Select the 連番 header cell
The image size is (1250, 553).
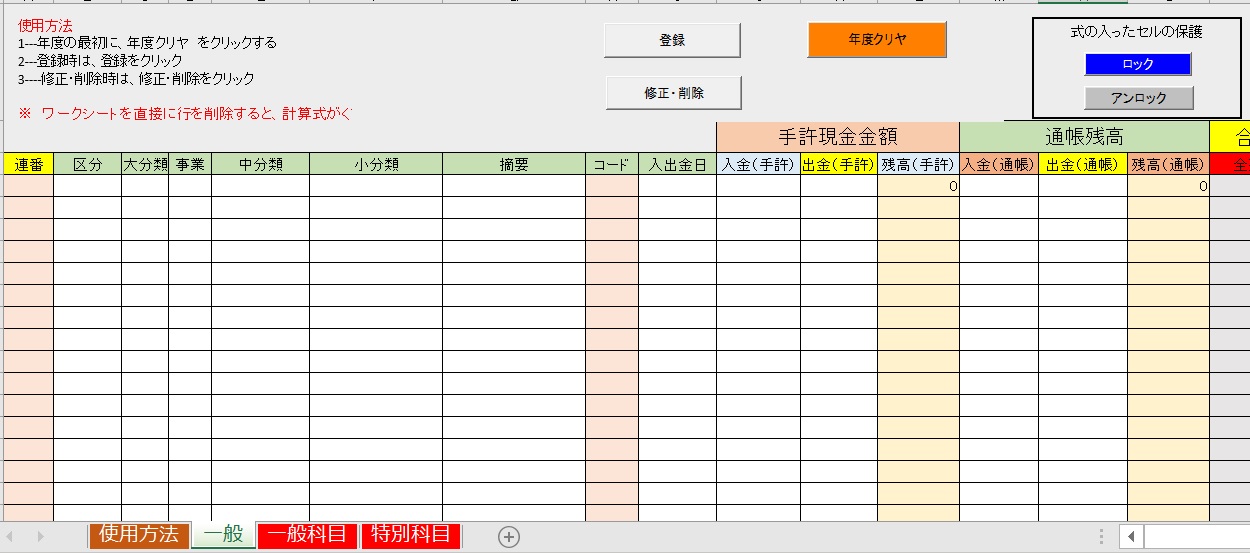point(28,165)
